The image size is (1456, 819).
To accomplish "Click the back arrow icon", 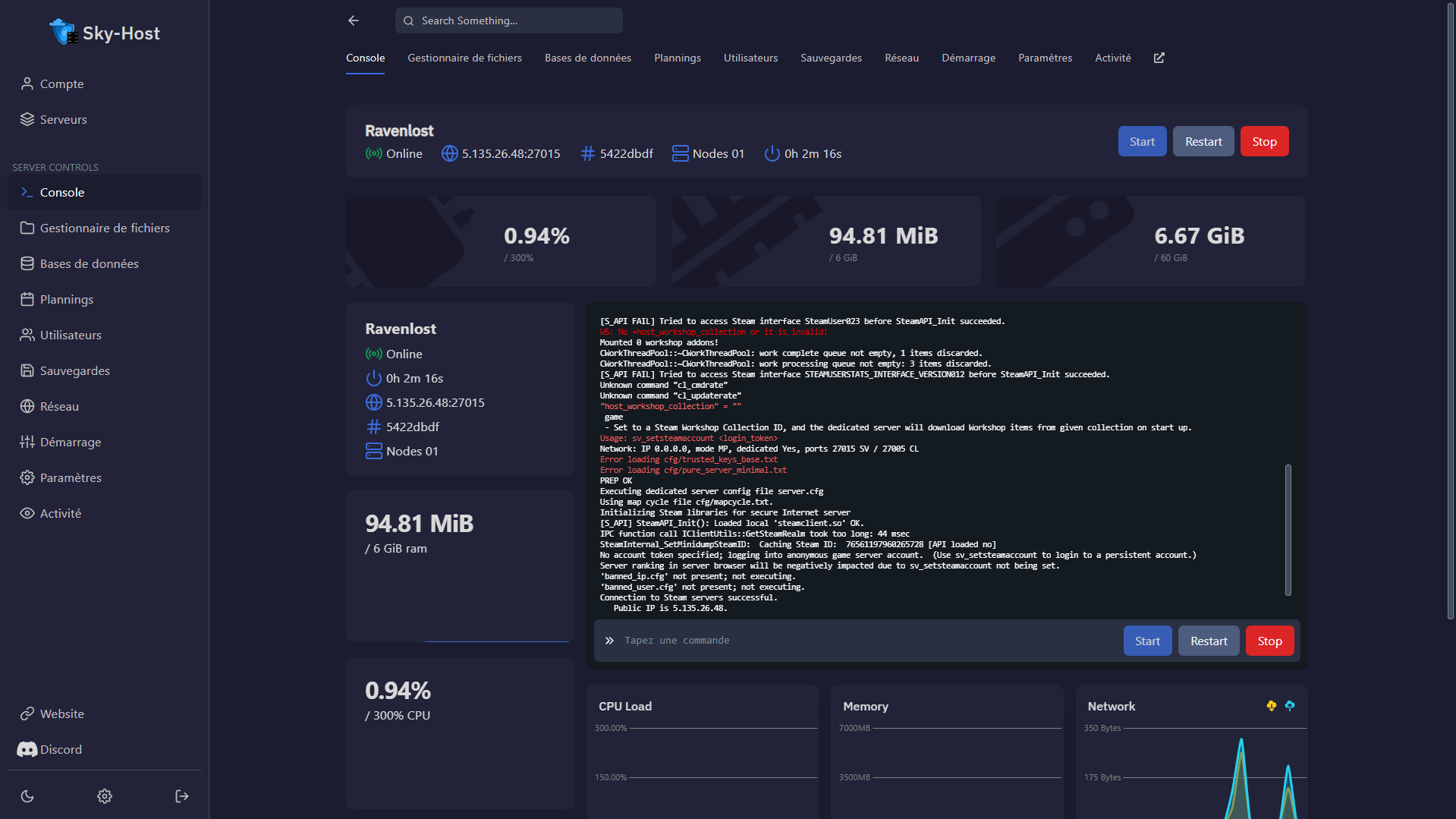I will tap(354, 20).
